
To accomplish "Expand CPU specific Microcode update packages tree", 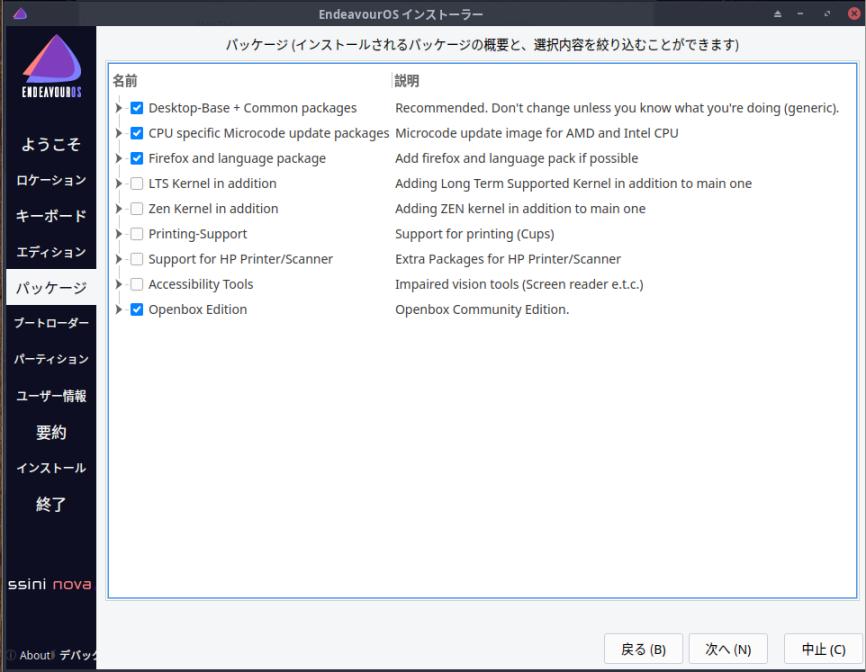I will coord(118,133).
